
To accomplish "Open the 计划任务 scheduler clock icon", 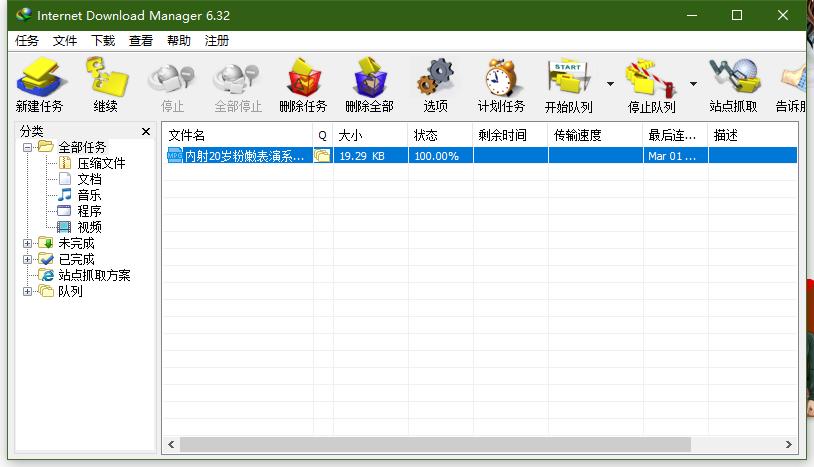I will pos(501,78).
